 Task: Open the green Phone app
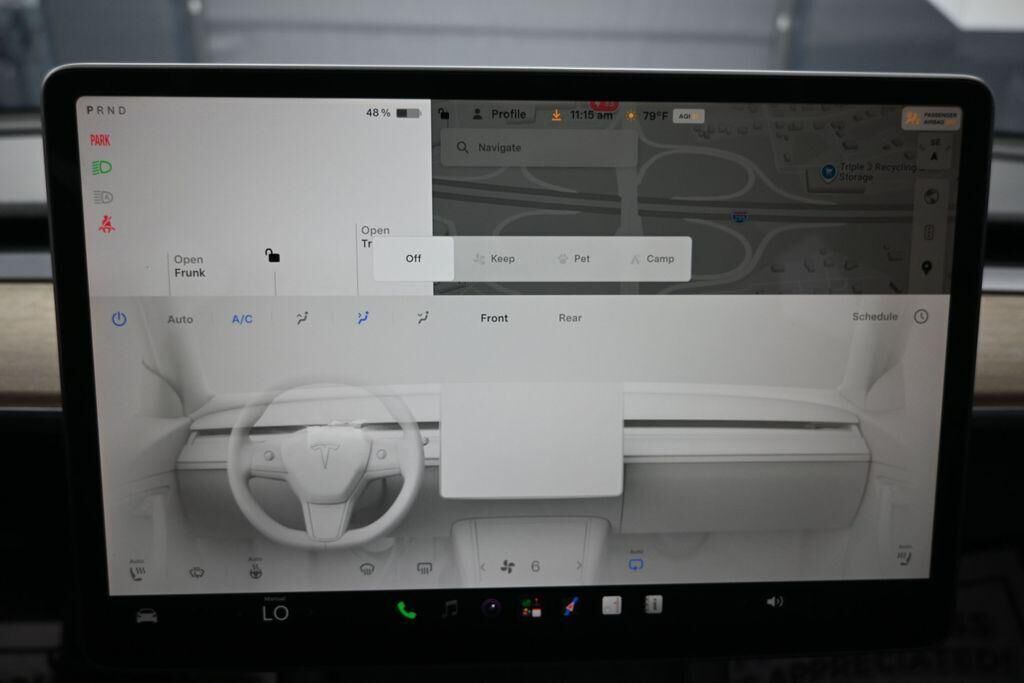click(406, 610)
